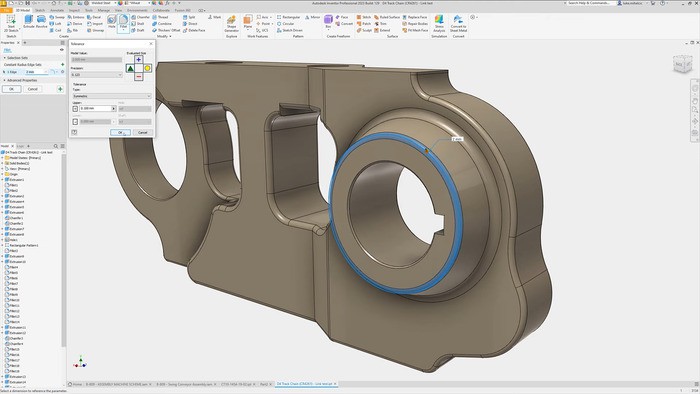This screenshot has width=700, height=394.
Task: Click the ViewCube in the viewport
Action: 682,64
